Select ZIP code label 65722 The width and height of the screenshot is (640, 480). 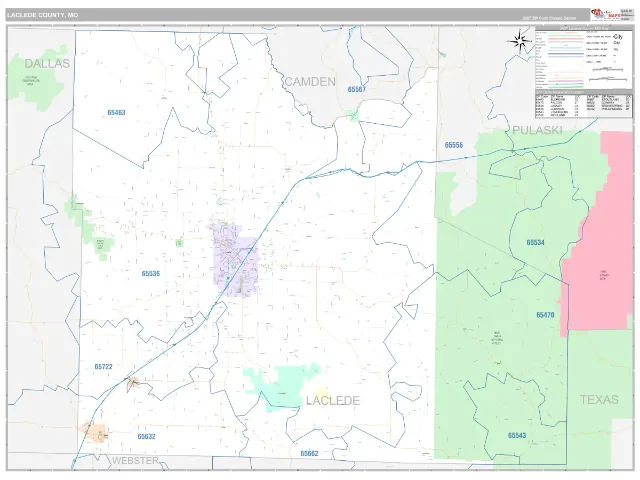(x=103, y=367)
